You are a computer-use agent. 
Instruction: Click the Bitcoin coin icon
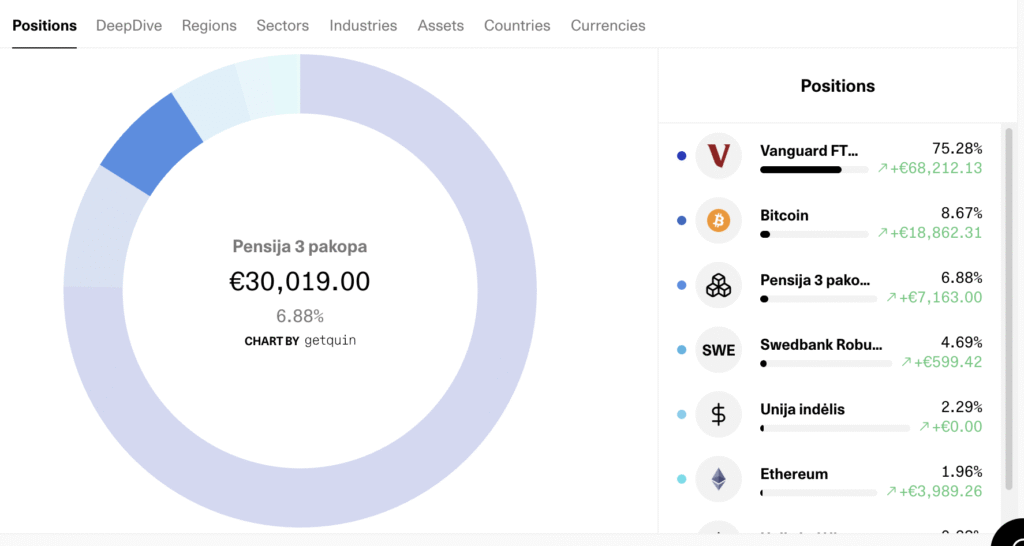[x=718, y=221]
